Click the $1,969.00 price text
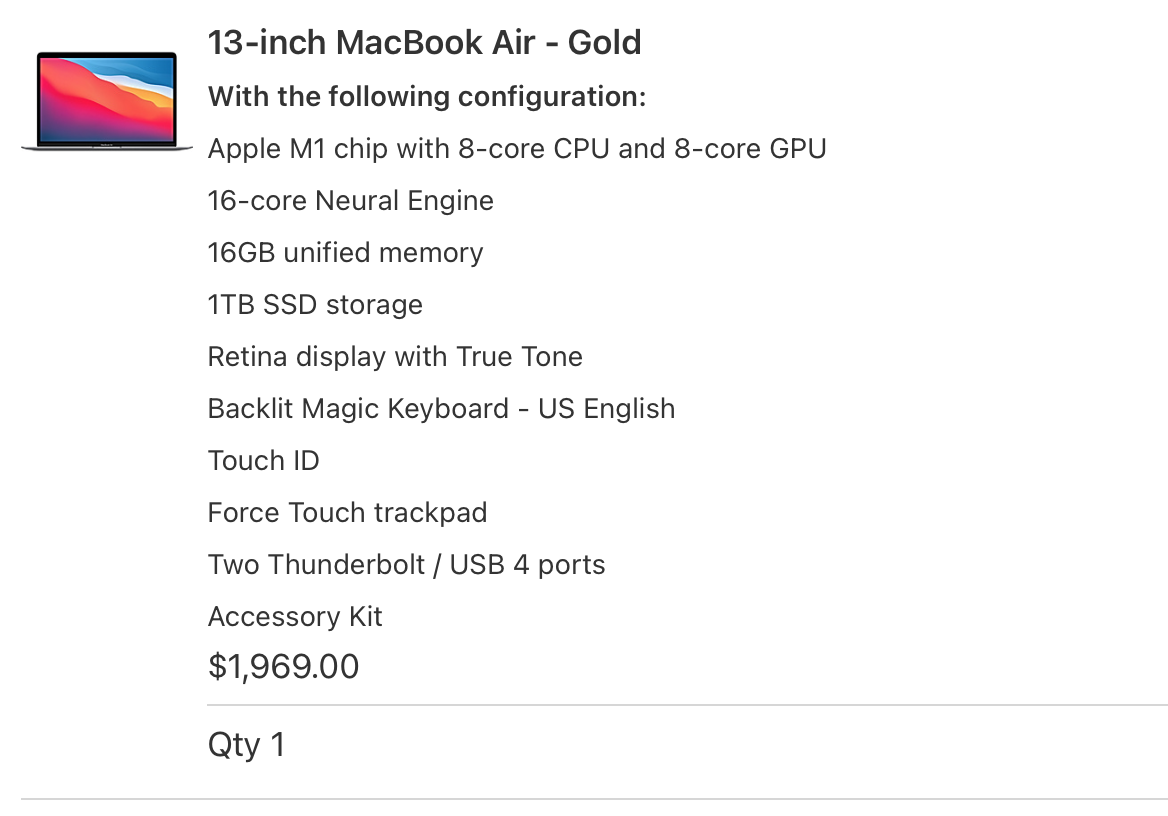Screen dimensions: 1168x816 pos(283,666)
